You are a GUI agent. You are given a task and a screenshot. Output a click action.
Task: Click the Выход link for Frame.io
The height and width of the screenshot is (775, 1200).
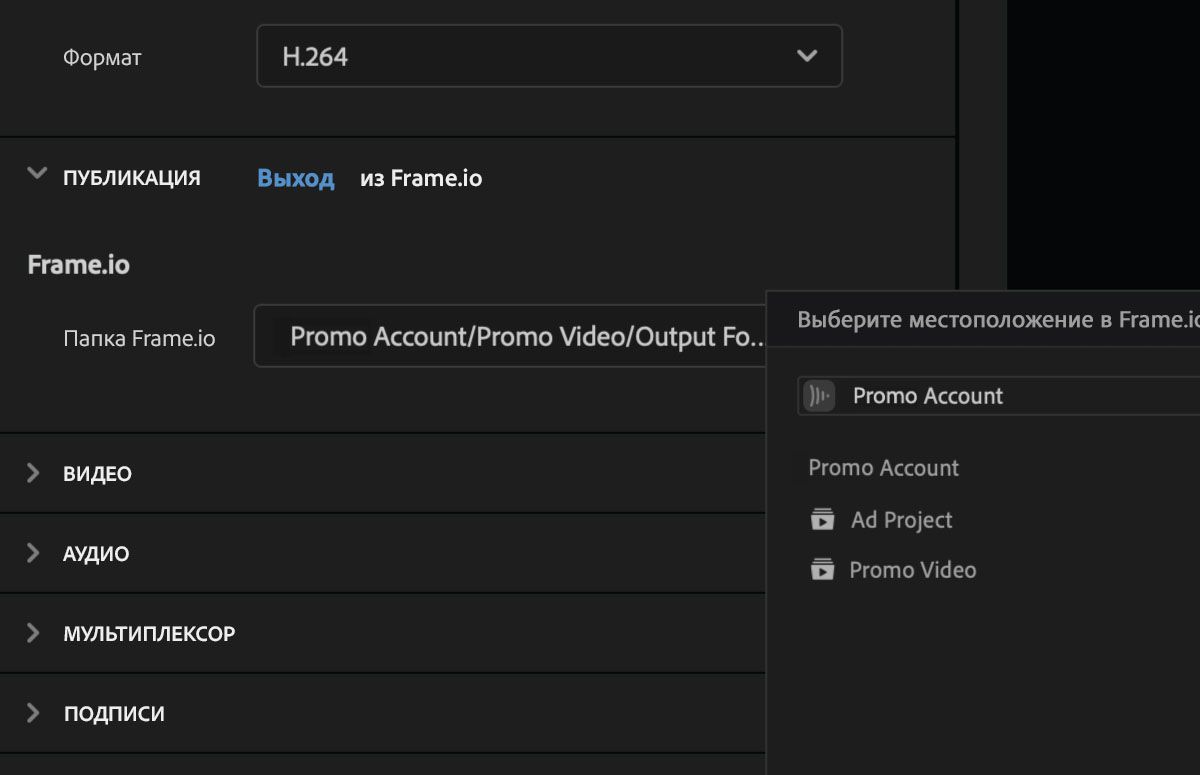295,178
